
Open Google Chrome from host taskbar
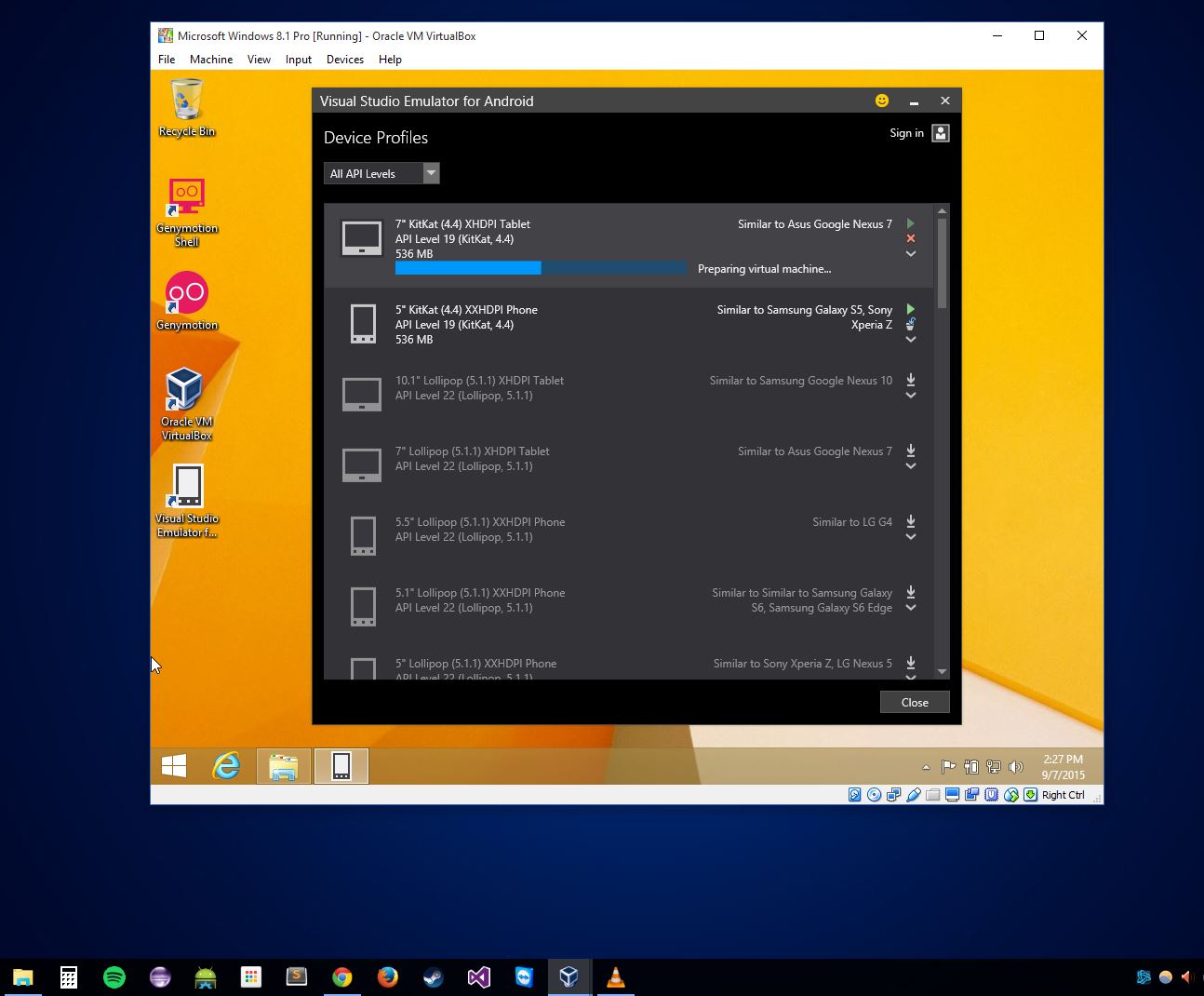tap(342, 977)
